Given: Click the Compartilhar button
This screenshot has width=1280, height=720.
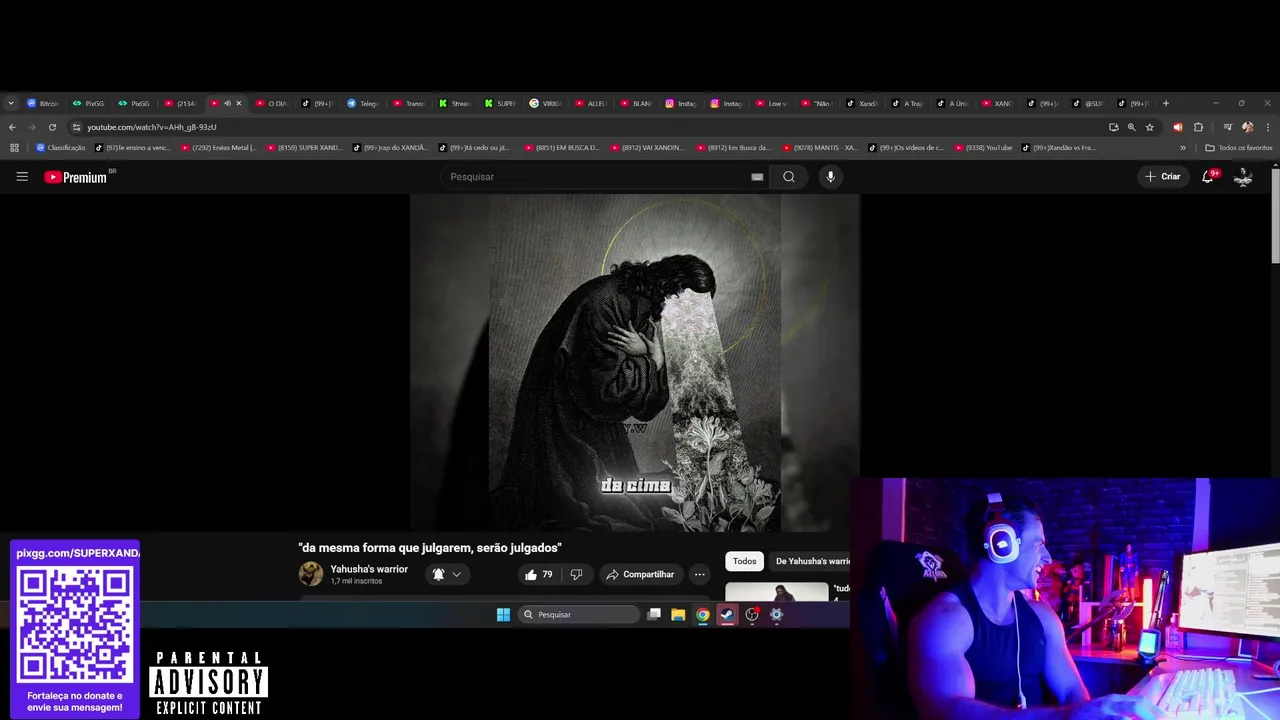Looking at the screenshot, I should coord(640,574).
